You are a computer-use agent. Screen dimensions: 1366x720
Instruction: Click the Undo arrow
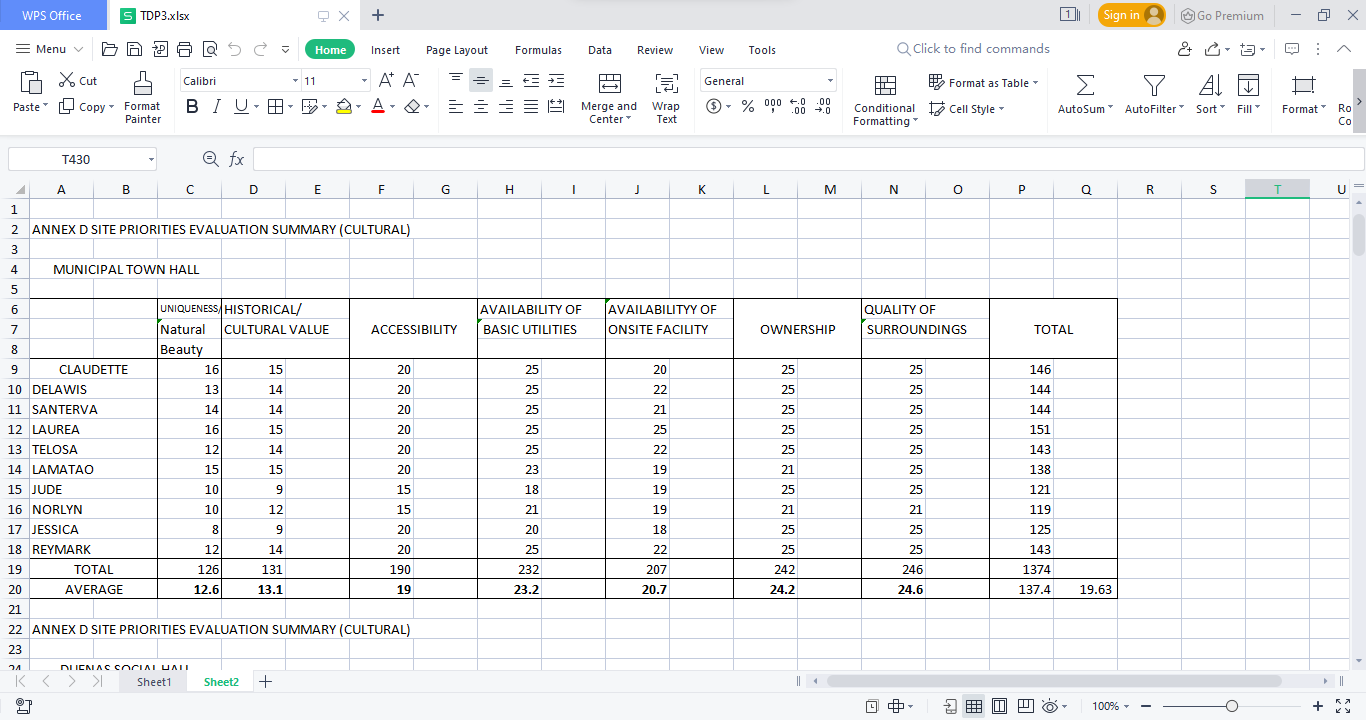235,49
